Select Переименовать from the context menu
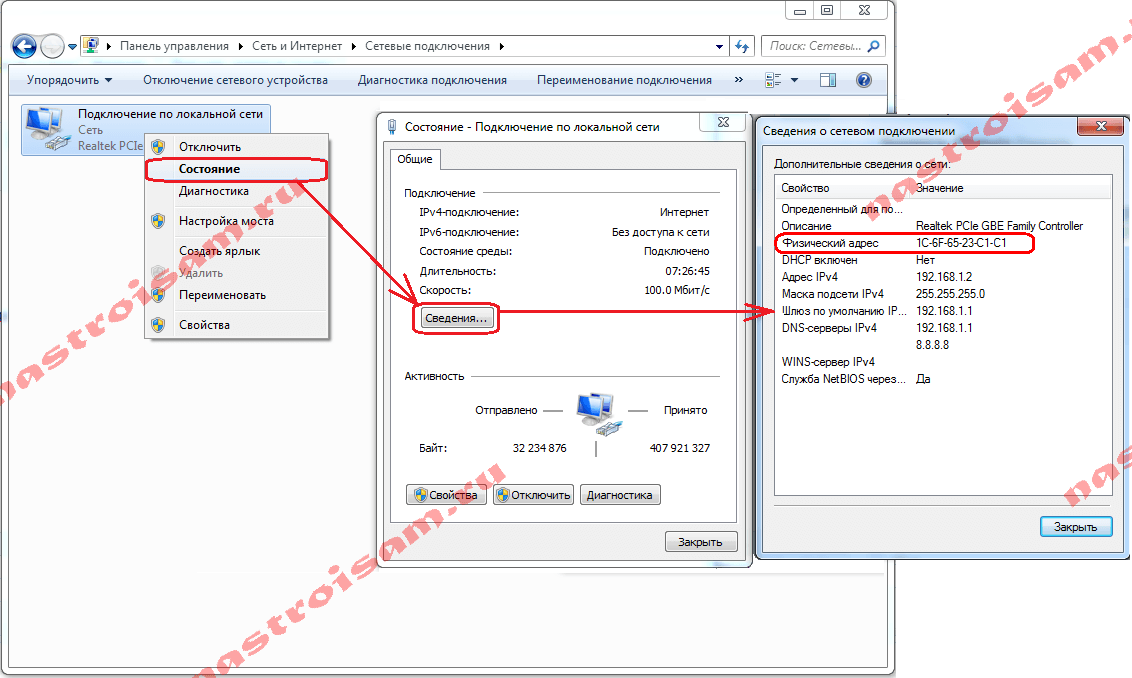Image resolution: width=1132 pixels, height=678 pixels. pyautogui.click(x=222, y=295)
